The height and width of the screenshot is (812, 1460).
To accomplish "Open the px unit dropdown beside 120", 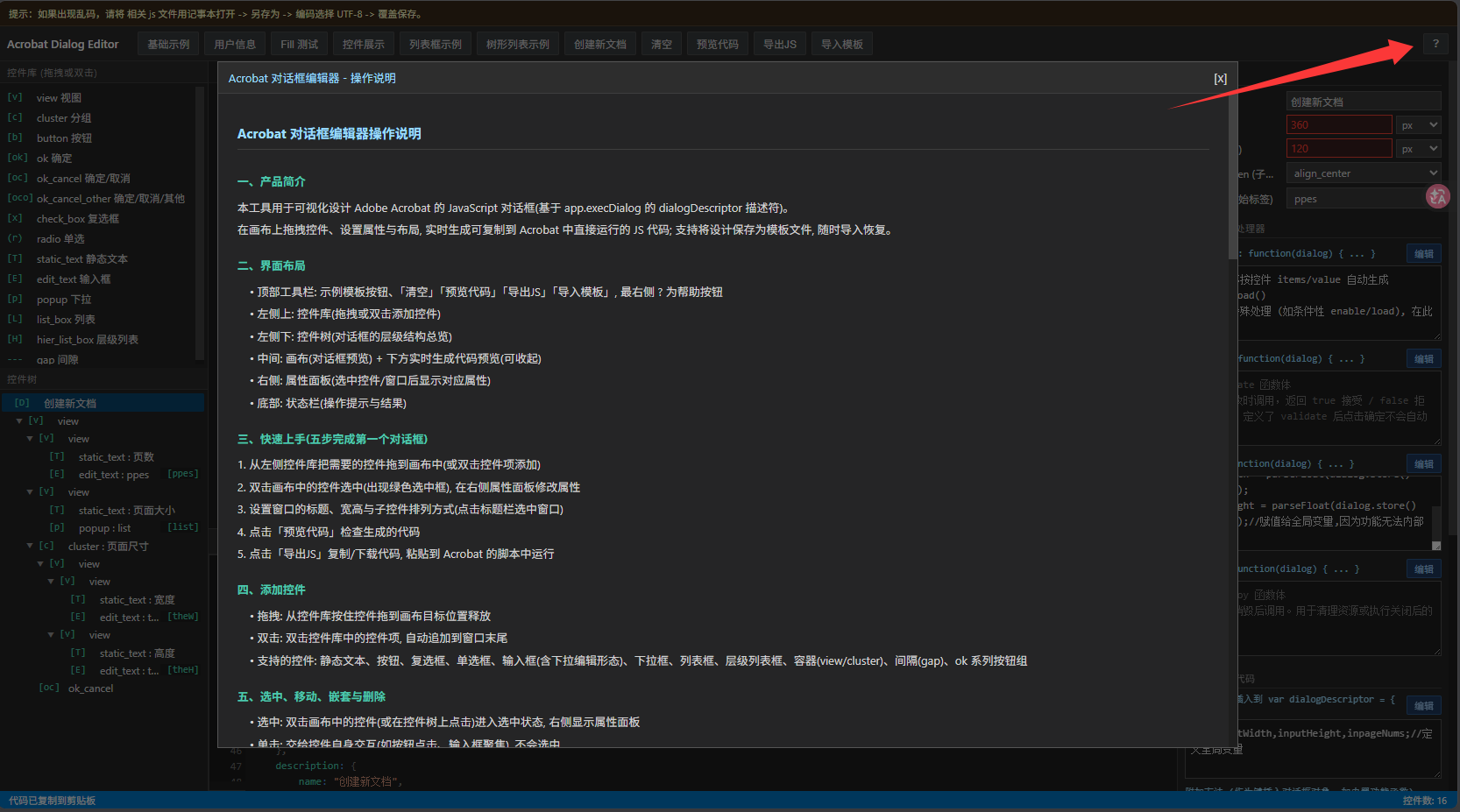I will (1419, 149).
